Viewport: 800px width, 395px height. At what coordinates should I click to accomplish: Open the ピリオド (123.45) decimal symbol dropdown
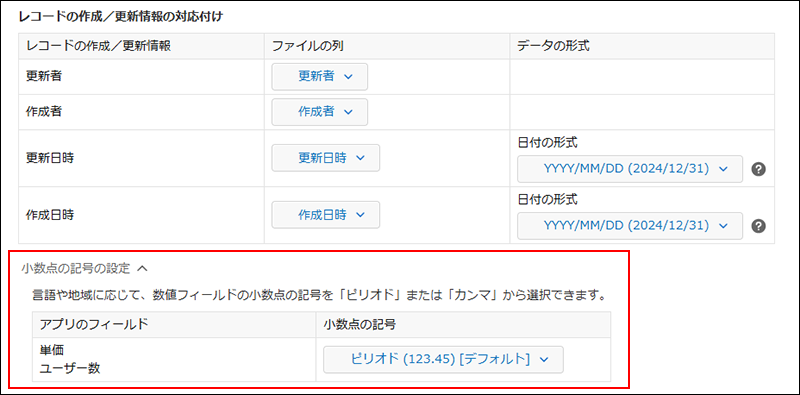point(443,359)
